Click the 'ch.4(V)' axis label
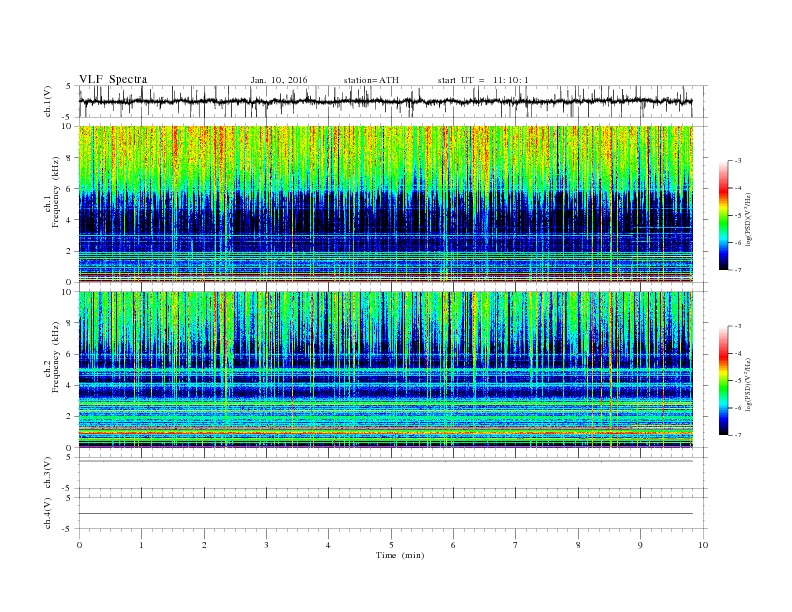The image size is (792, 612). (x=48, y=514)
